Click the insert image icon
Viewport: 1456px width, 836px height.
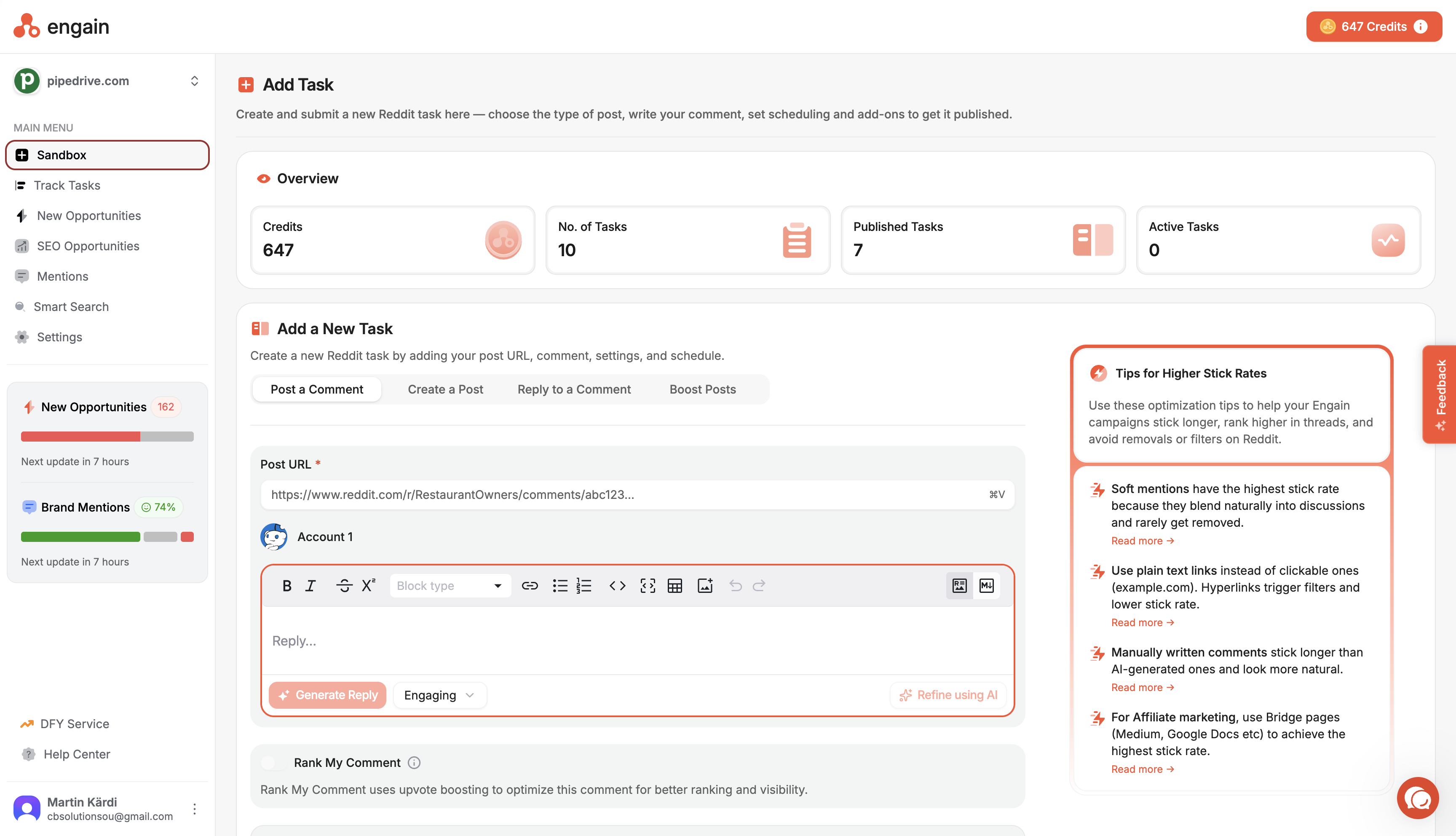tap(705, 586)
